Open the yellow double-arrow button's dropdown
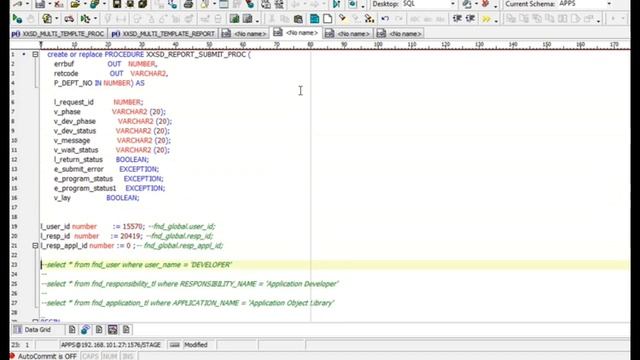This screenshot has height=360, width=640. click(x=496, y=20)
